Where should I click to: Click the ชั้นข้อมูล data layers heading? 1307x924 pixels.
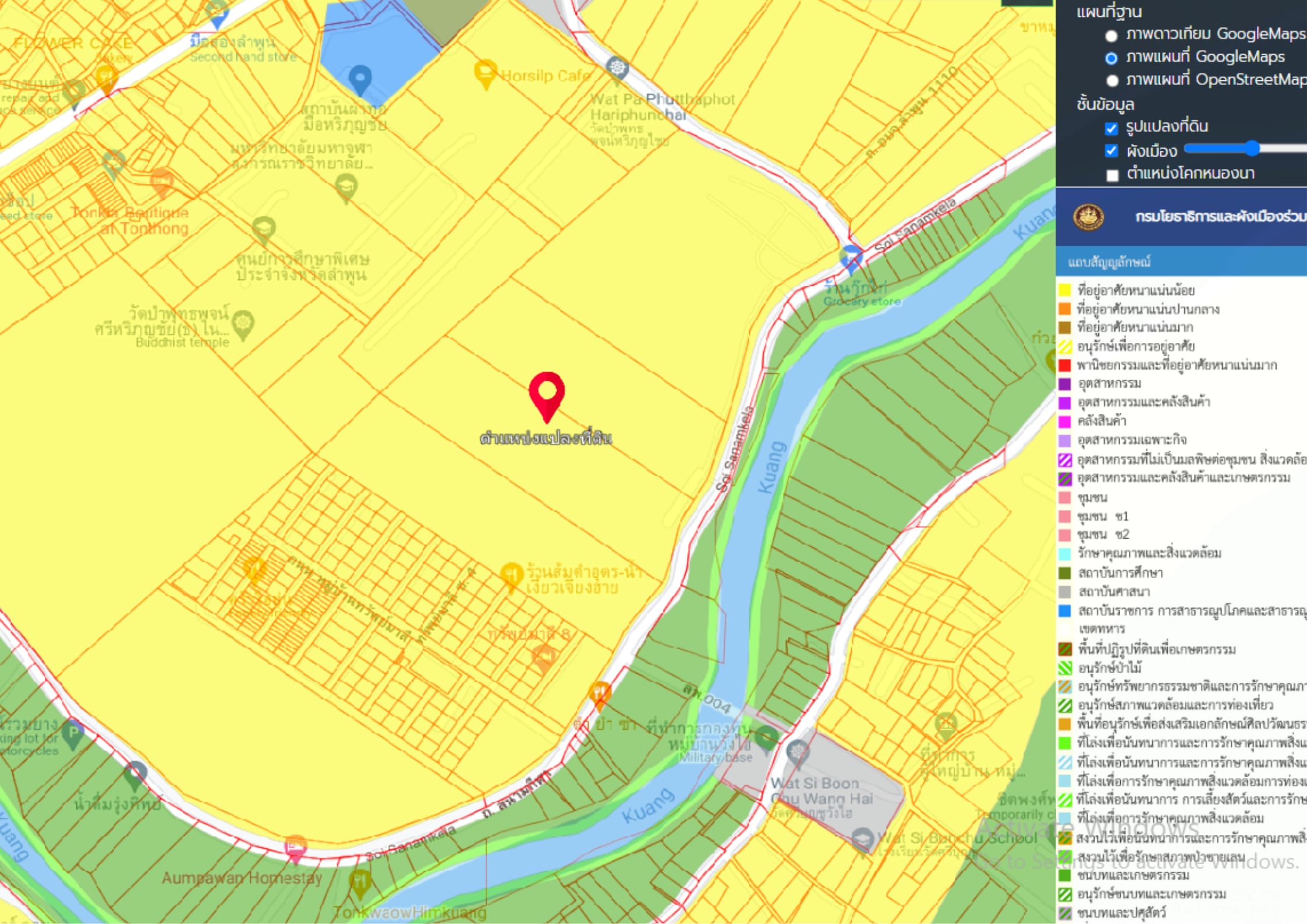tap(1105, 104)
